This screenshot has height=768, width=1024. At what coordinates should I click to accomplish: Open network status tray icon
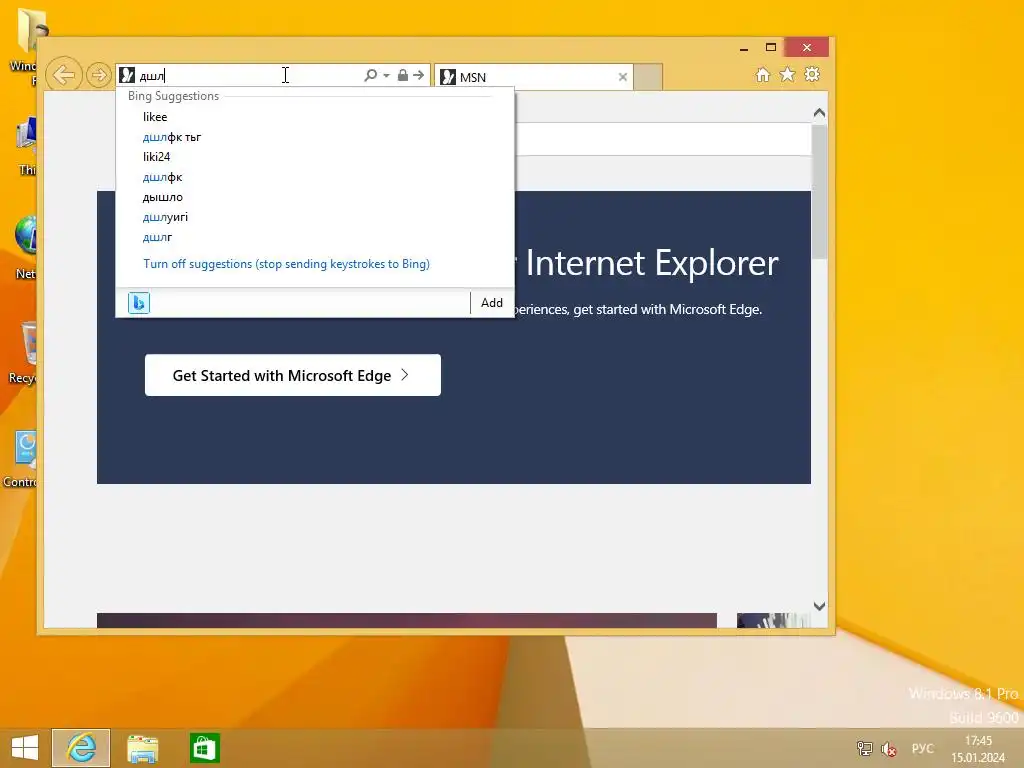(x=865, y=748)
